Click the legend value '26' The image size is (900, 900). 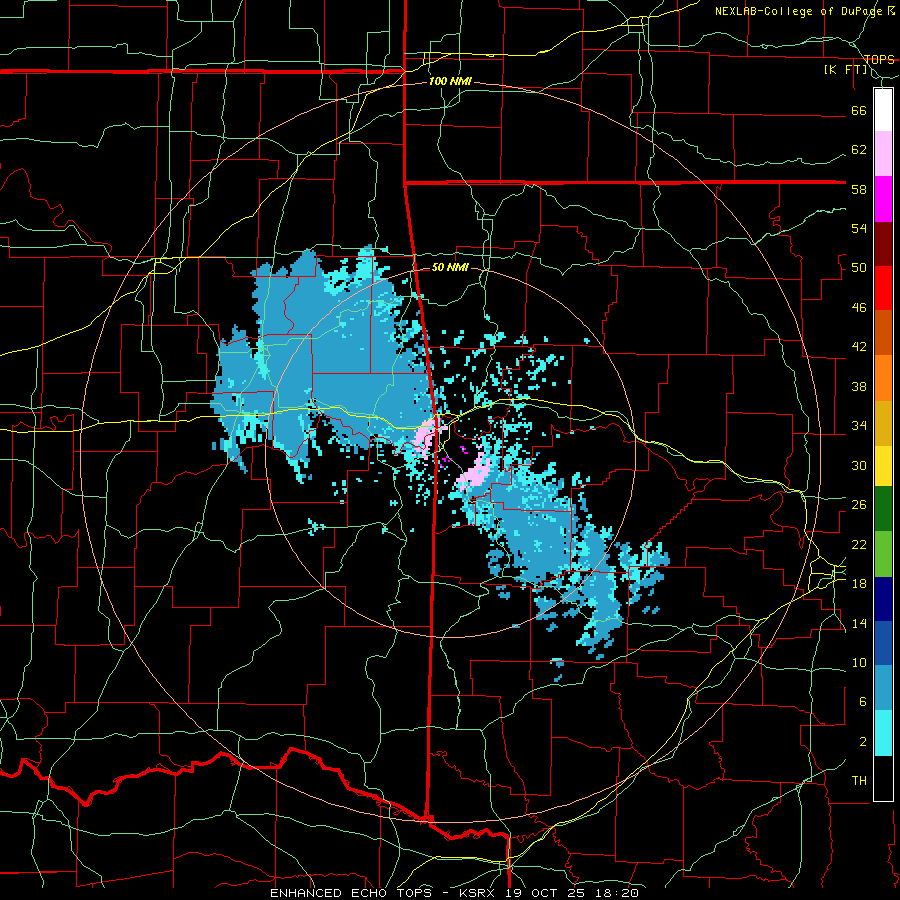click(x=859, y=505)
